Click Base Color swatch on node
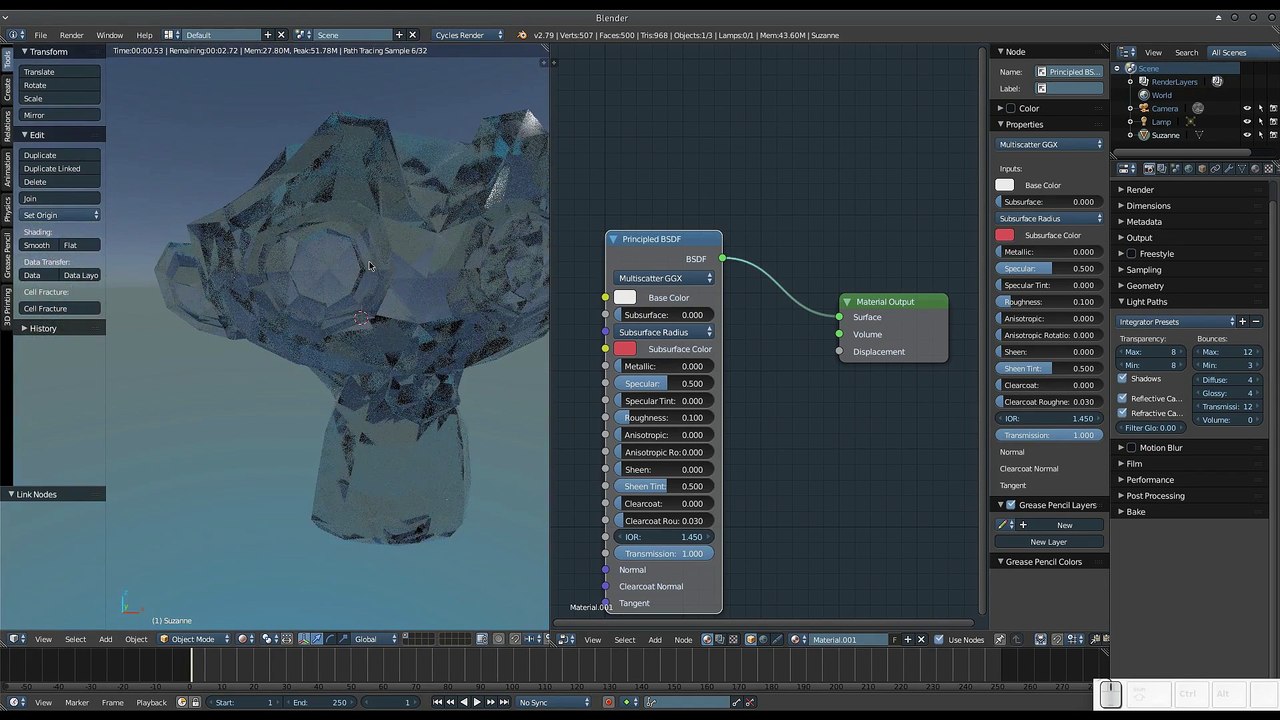 pyautogui.click(x=625, y=298)
